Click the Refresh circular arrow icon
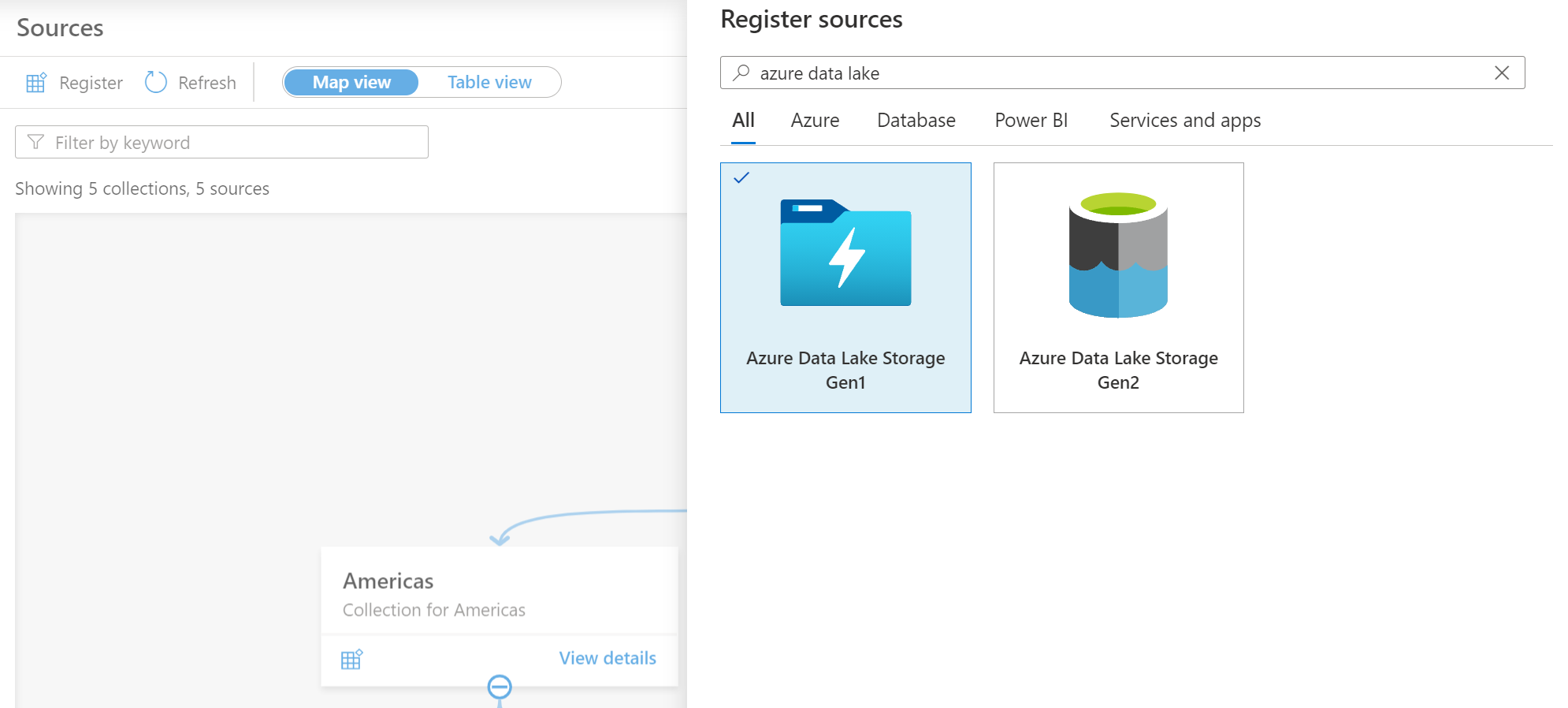This screenshot has height=708, width=1568. 156,82
